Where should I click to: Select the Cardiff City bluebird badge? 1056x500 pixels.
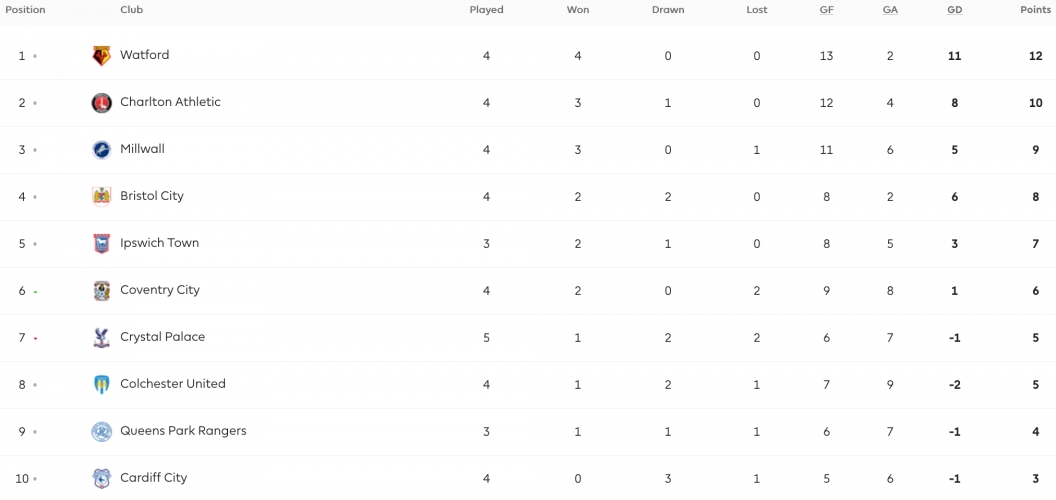point(101,478)
